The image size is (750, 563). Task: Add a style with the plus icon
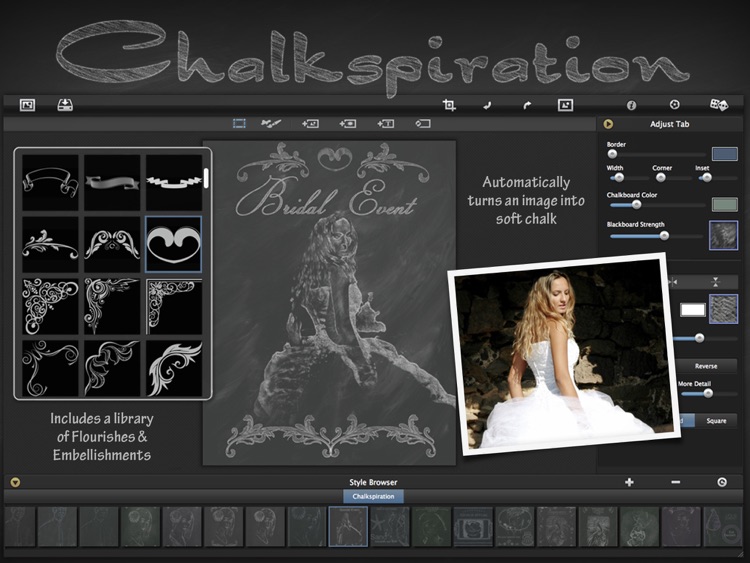click(x=629, y=482)
